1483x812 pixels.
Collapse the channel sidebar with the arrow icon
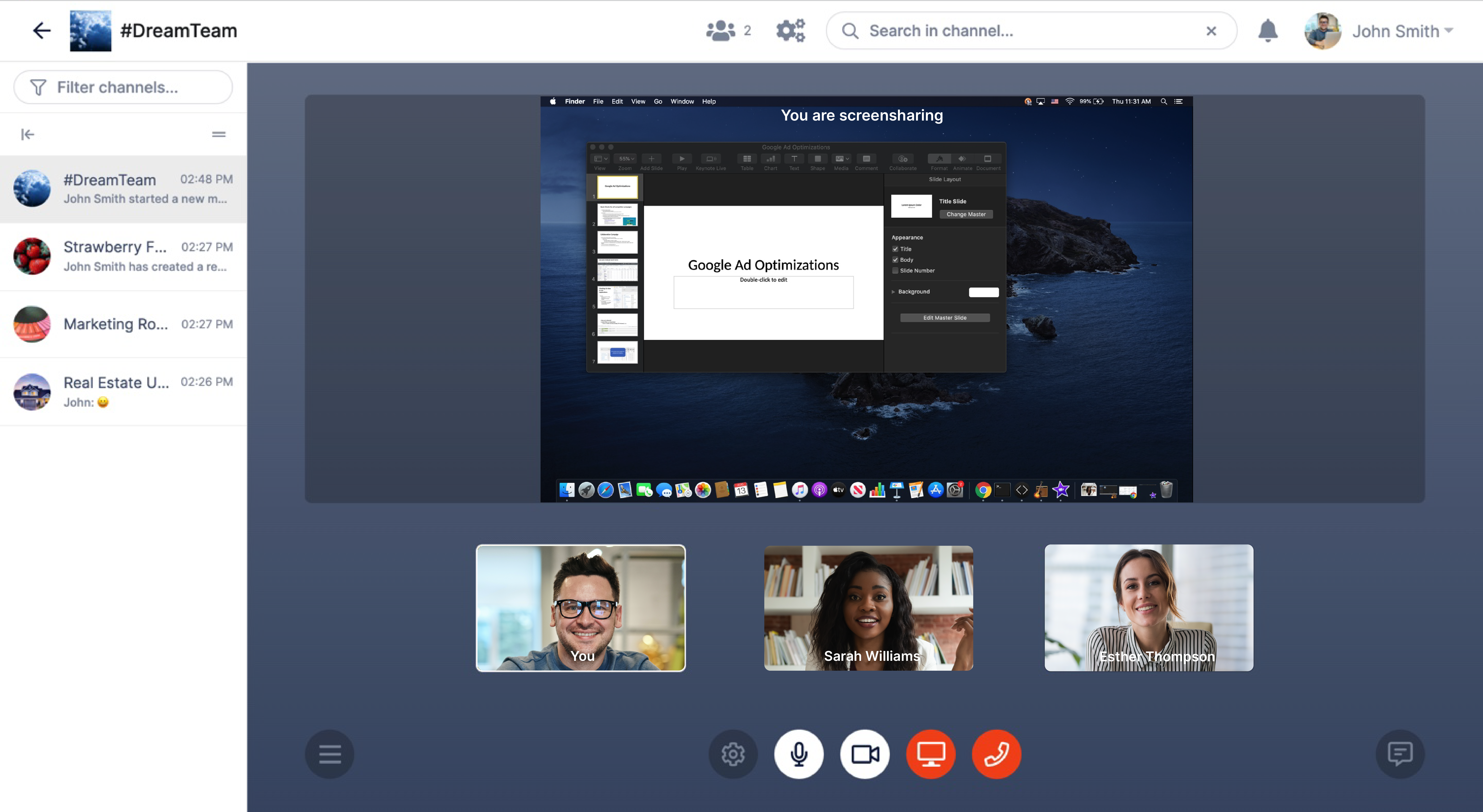tap(28, 134)
